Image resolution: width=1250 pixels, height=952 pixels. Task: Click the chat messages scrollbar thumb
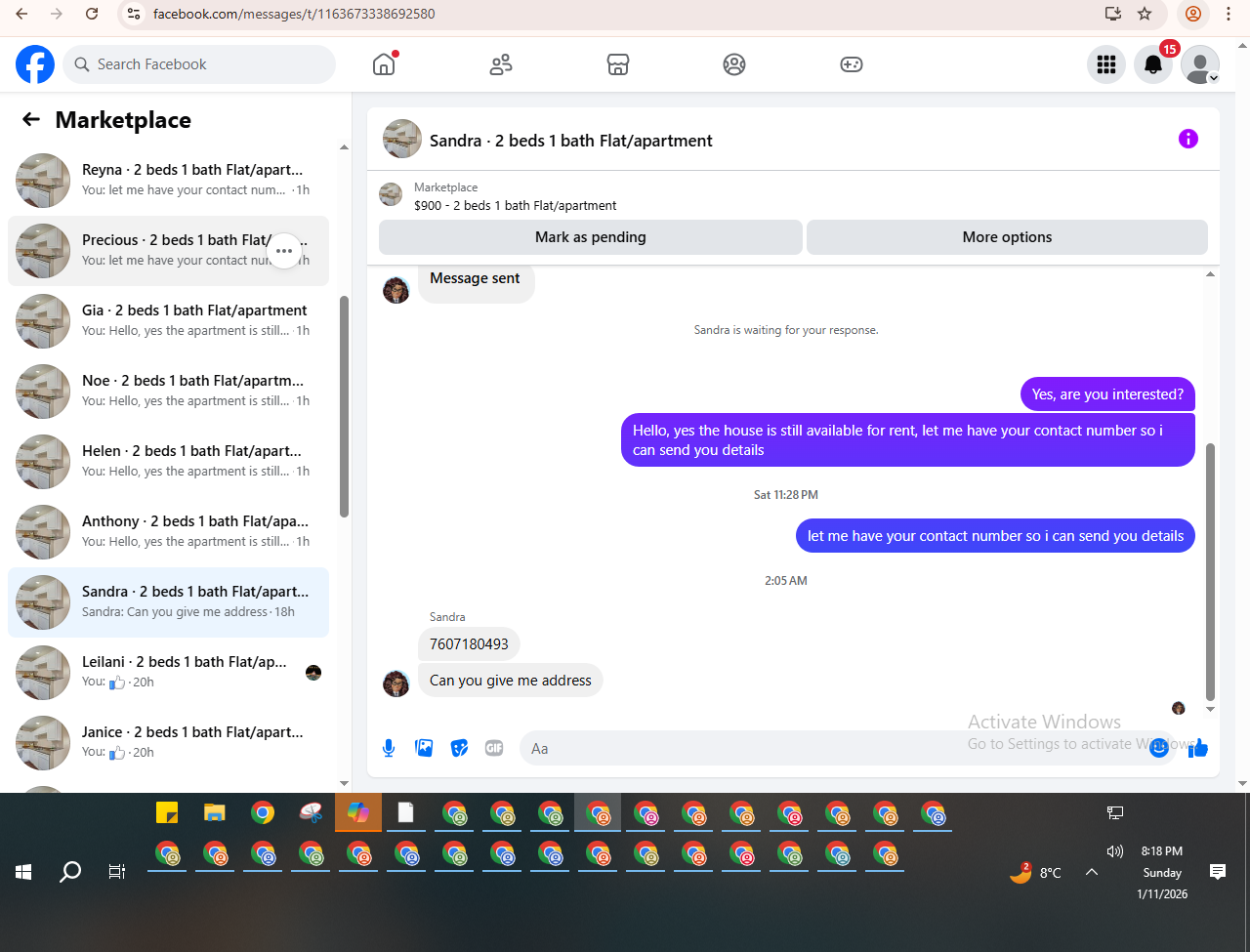pyautogui.click(x=1211, y=572)
